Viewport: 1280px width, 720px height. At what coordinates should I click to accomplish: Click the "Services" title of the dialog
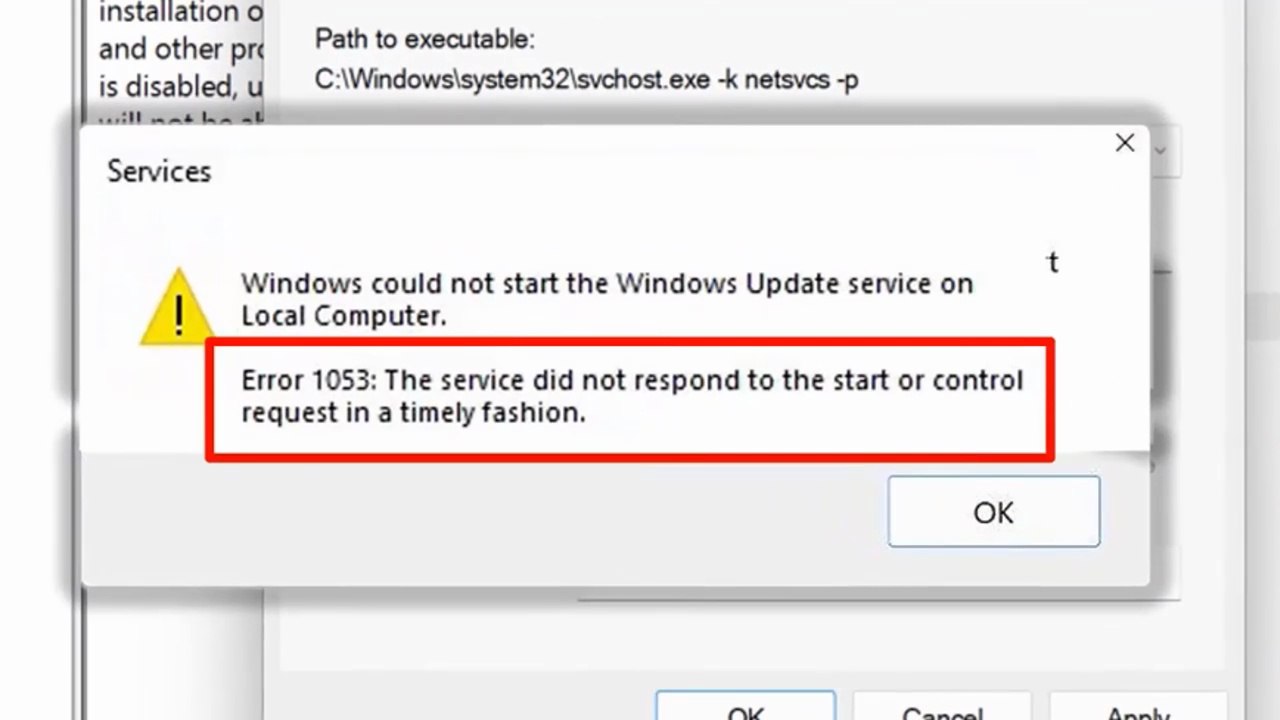point(159,171)
